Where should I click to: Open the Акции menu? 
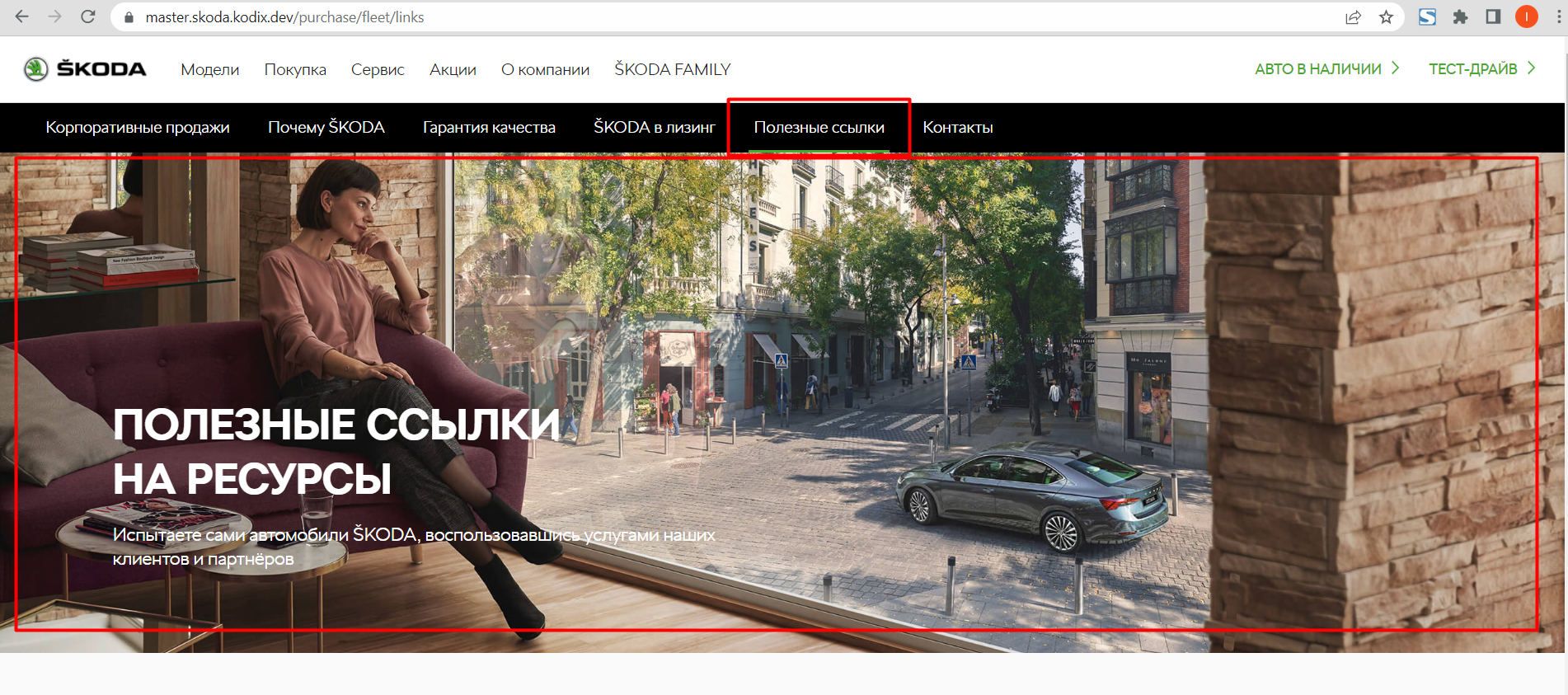[x=453, y=69]
